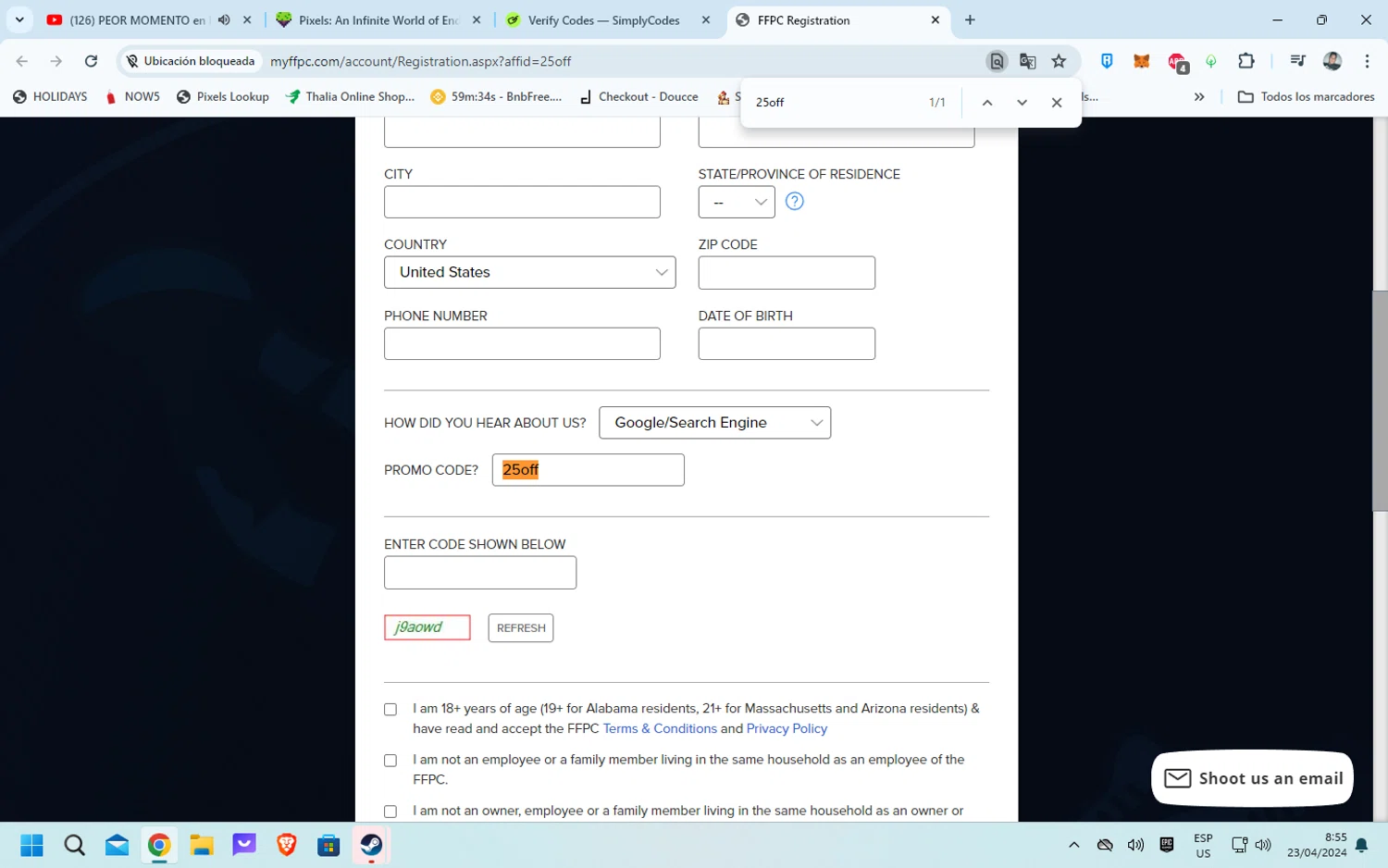
Task: Check the 18+ years of age agreement box
Action: [x=390, y=710]
